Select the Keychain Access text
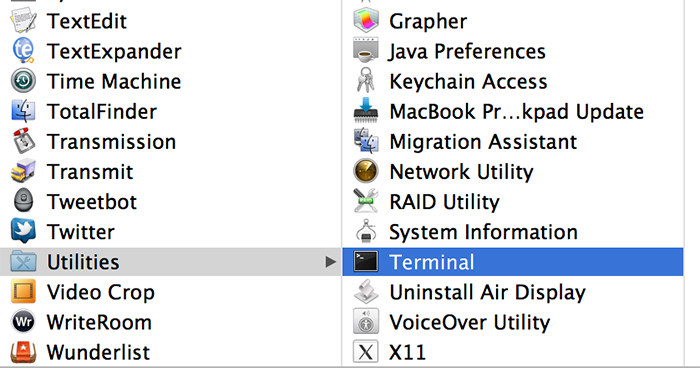 (468, 81)
